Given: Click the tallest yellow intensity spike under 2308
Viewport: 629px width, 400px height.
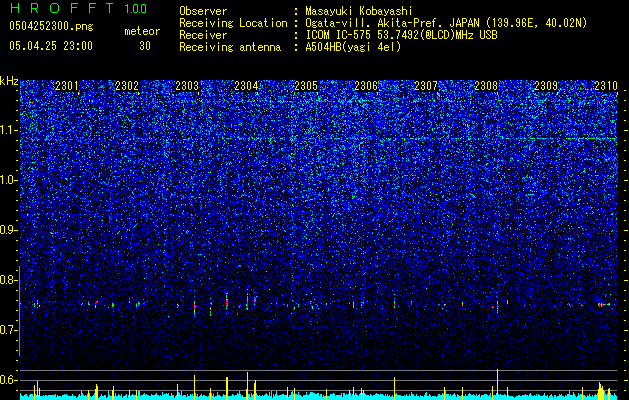Looking at the screenshot, I should coord(497,382).
